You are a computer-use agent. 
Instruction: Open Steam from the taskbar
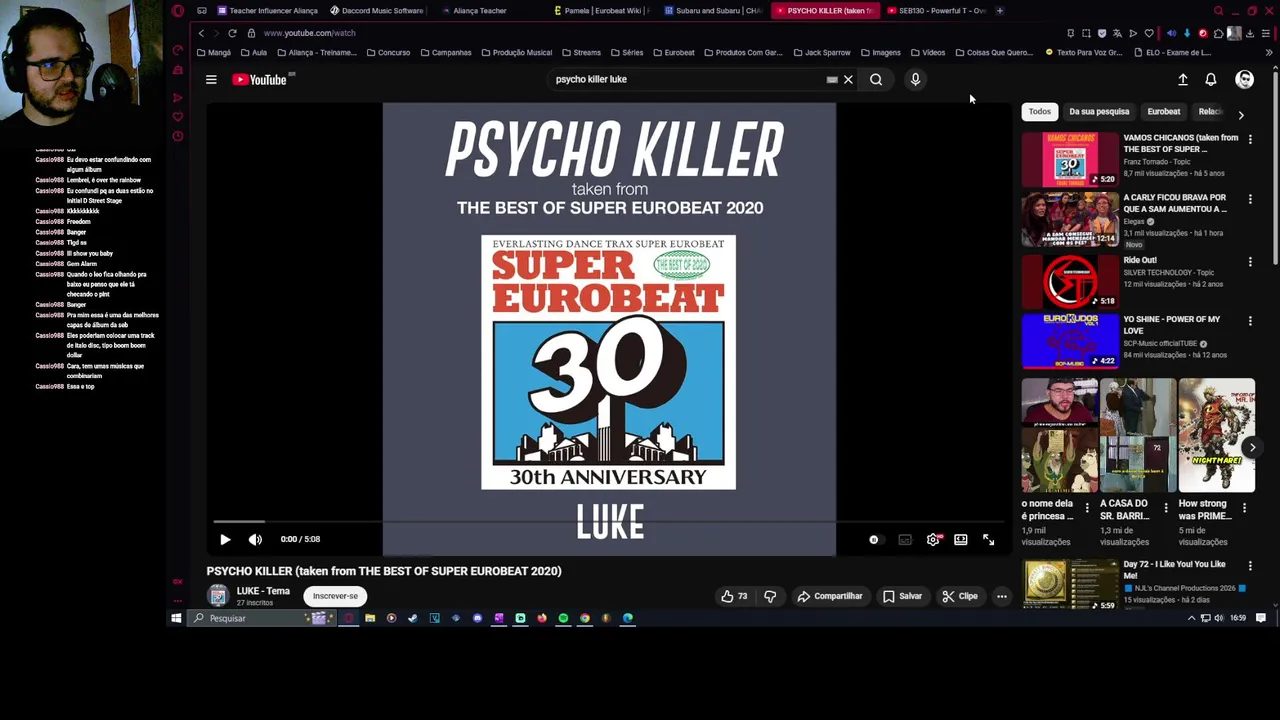[413, 618]
